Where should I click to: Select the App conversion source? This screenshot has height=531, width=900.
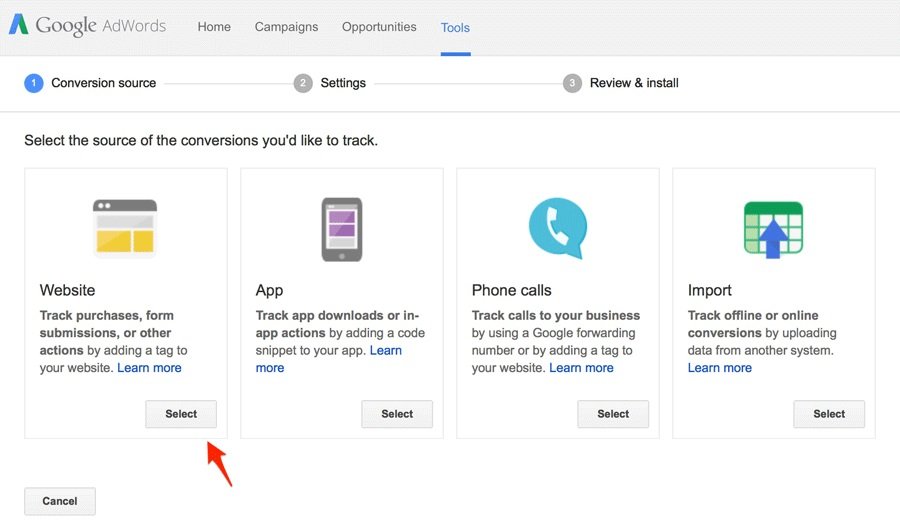397,414
